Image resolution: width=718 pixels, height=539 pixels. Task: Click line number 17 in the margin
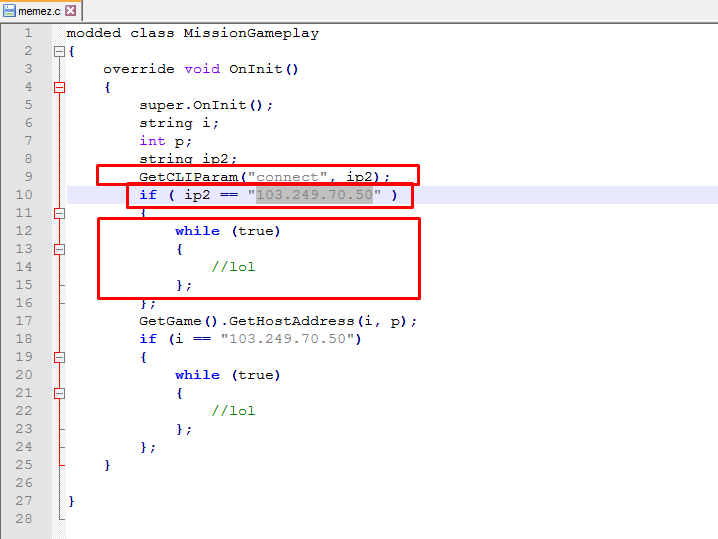tap(24, 321)
